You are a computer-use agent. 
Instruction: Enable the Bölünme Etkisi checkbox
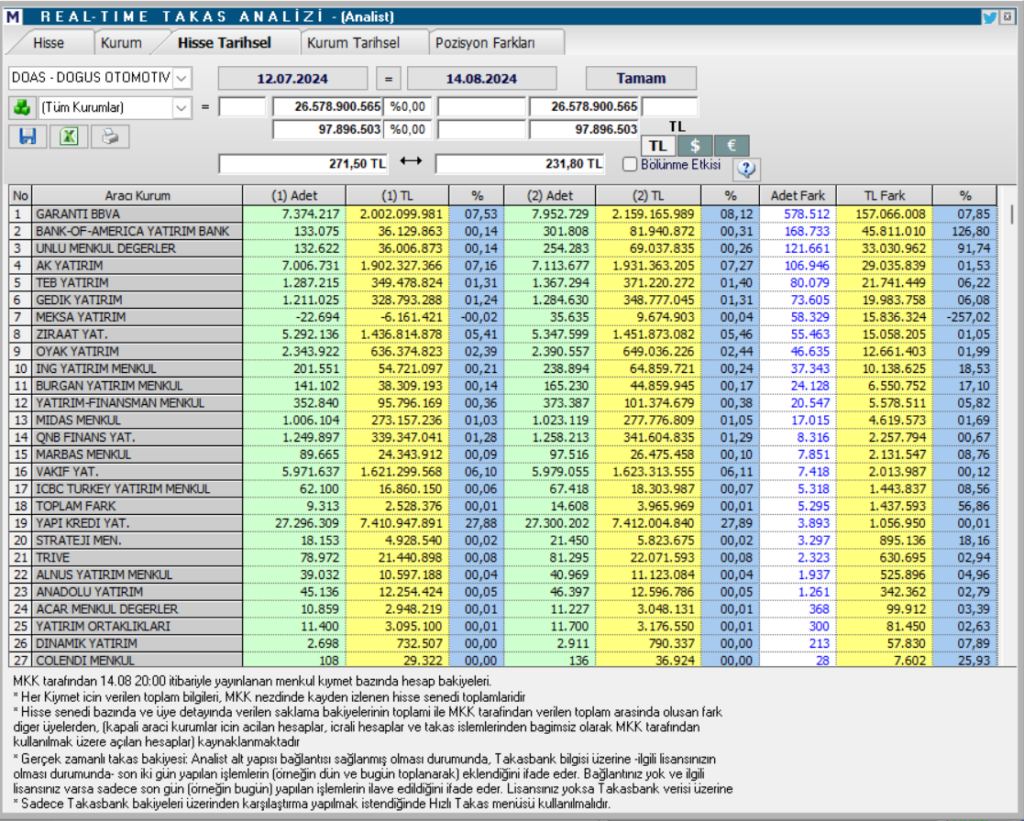point(630,164)
